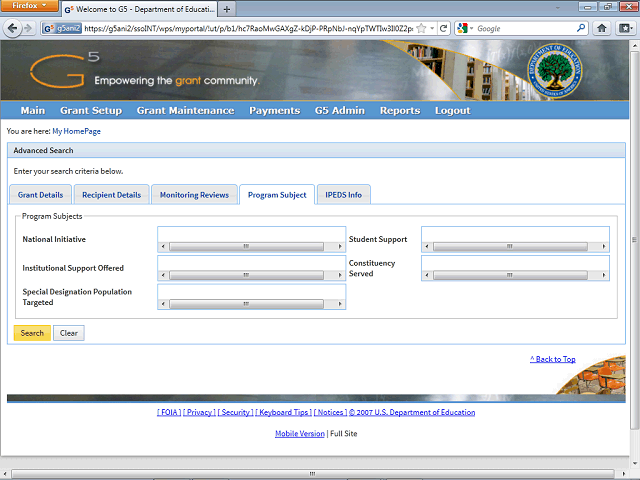Click the Institutional Support Offered list box
Screen dimensions: 640x480
[251, 268]
